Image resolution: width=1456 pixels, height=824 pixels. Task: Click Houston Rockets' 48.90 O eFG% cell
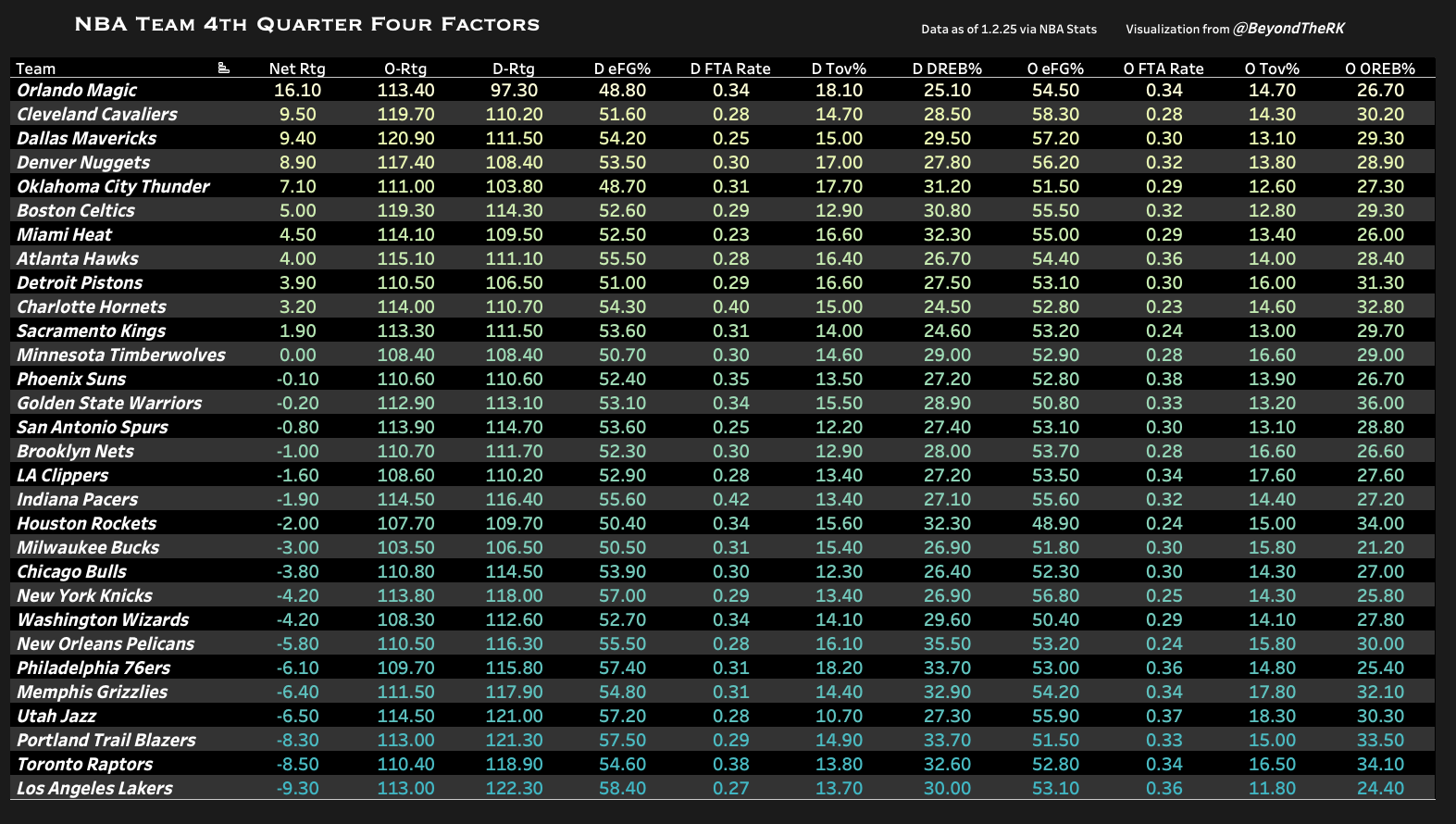(x=1055, y=523)
